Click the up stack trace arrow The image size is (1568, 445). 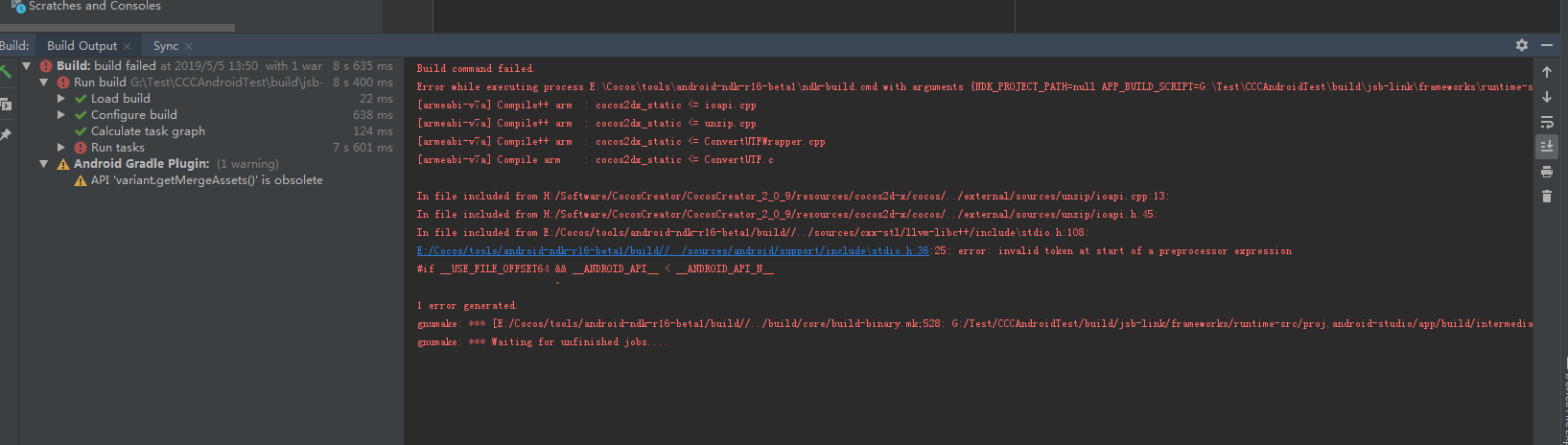(1547, 72)
